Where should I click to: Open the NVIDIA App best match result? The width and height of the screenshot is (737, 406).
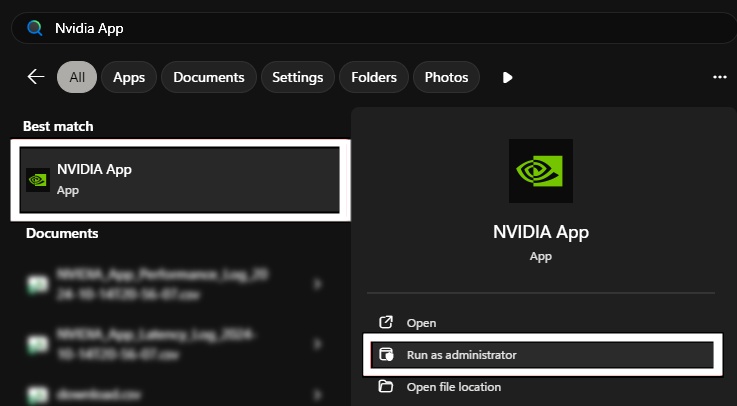coord(180,180)
